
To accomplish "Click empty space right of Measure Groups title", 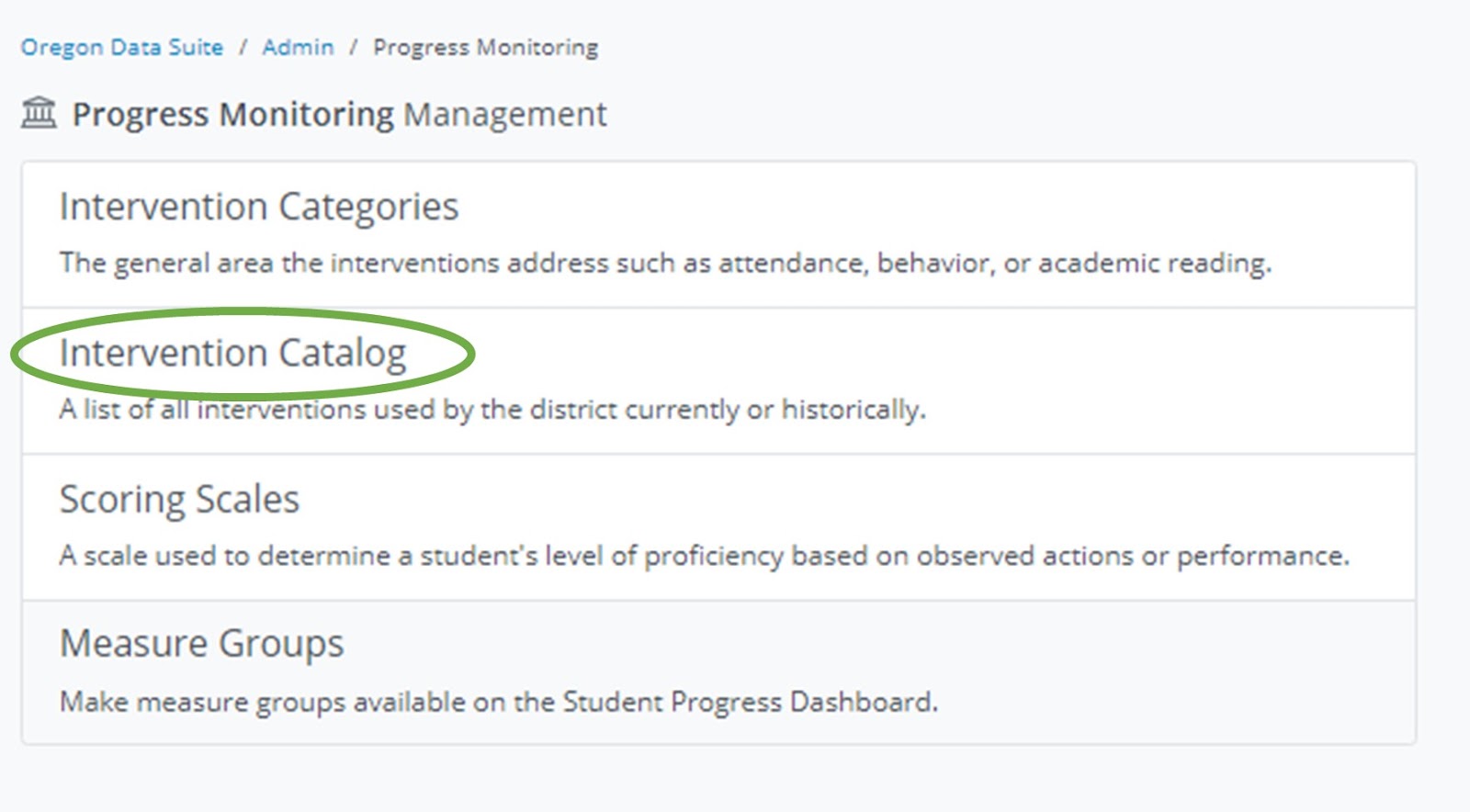I will coord(827,643).
